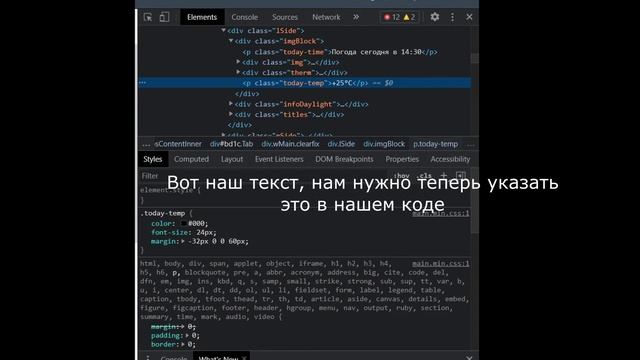Switch to the Elements tab
Screen dimensions: 640x360
tap(202, 17)
